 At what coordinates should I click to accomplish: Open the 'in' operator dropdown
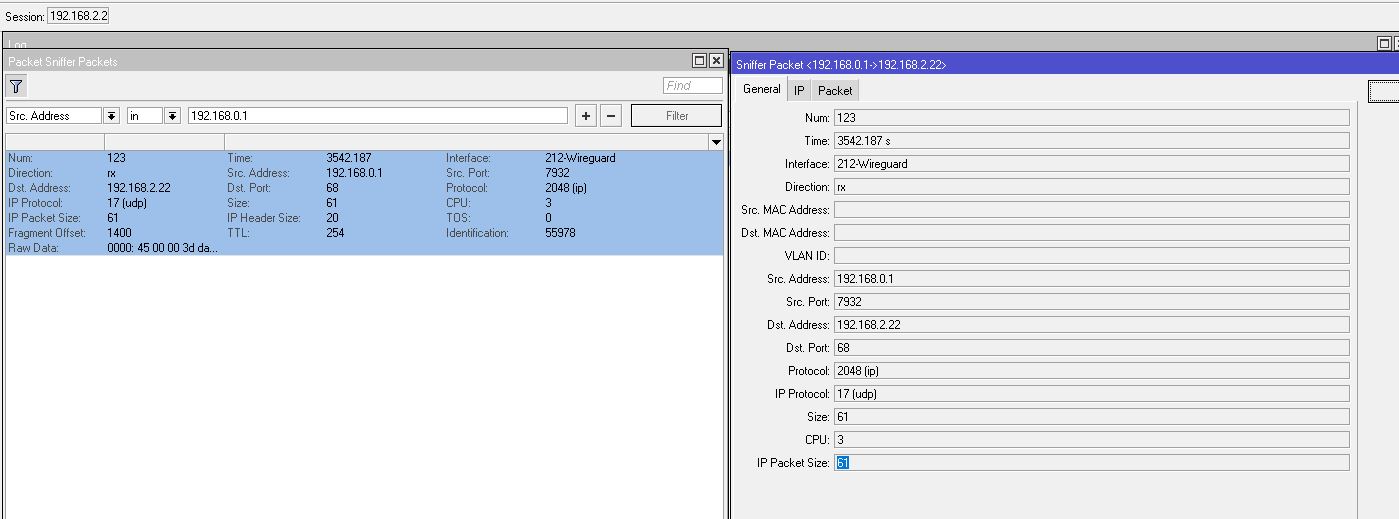(x=172, y=116)
